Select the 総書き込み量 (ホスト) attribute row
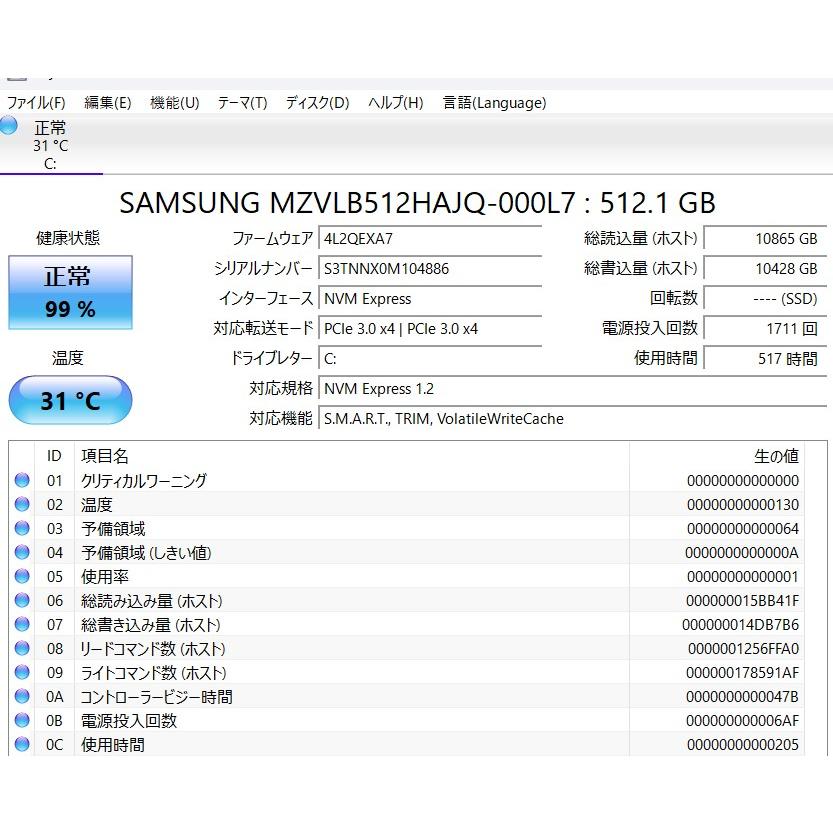The height and width of the screenshot is (833, 833). 406,624
